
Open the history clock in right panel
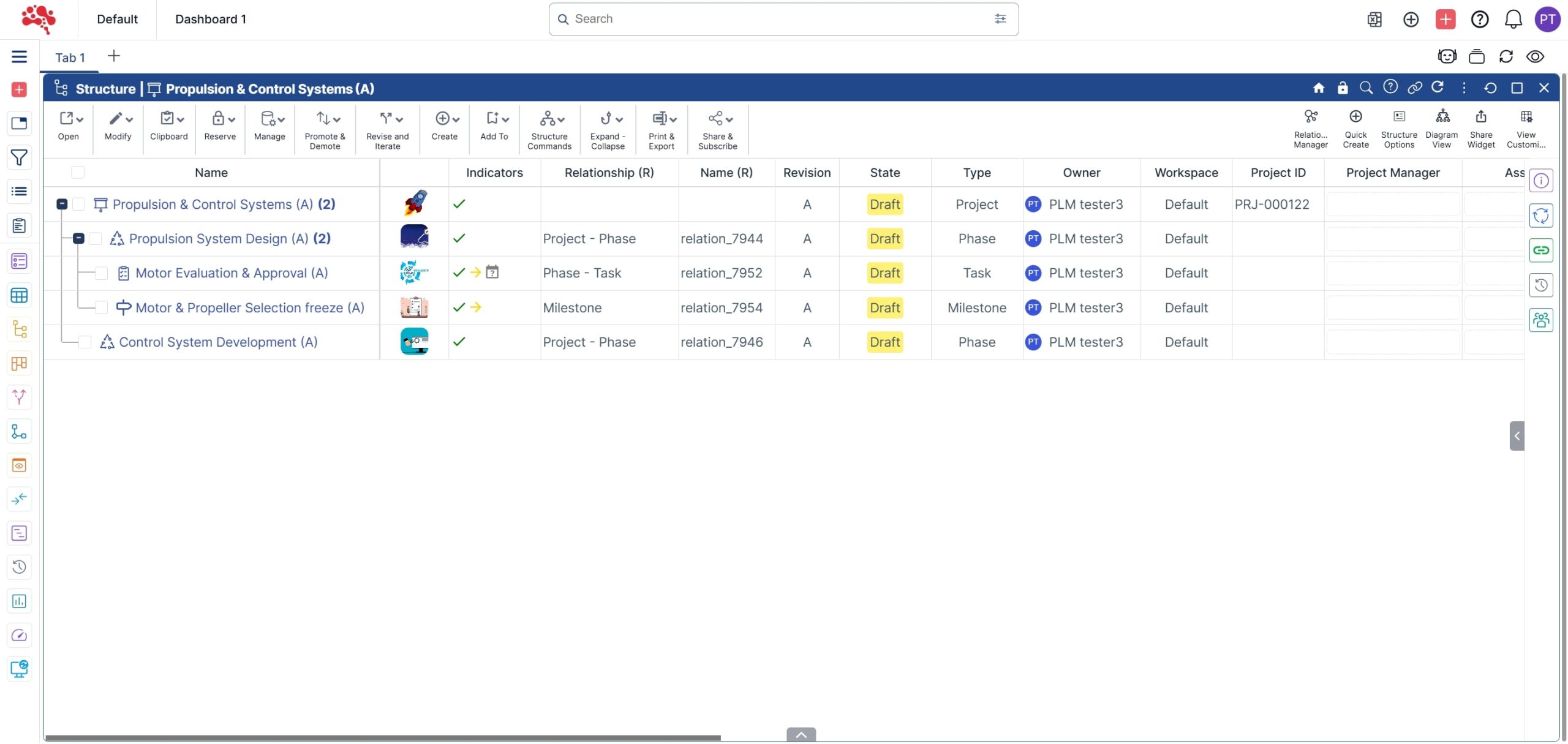1540,285
